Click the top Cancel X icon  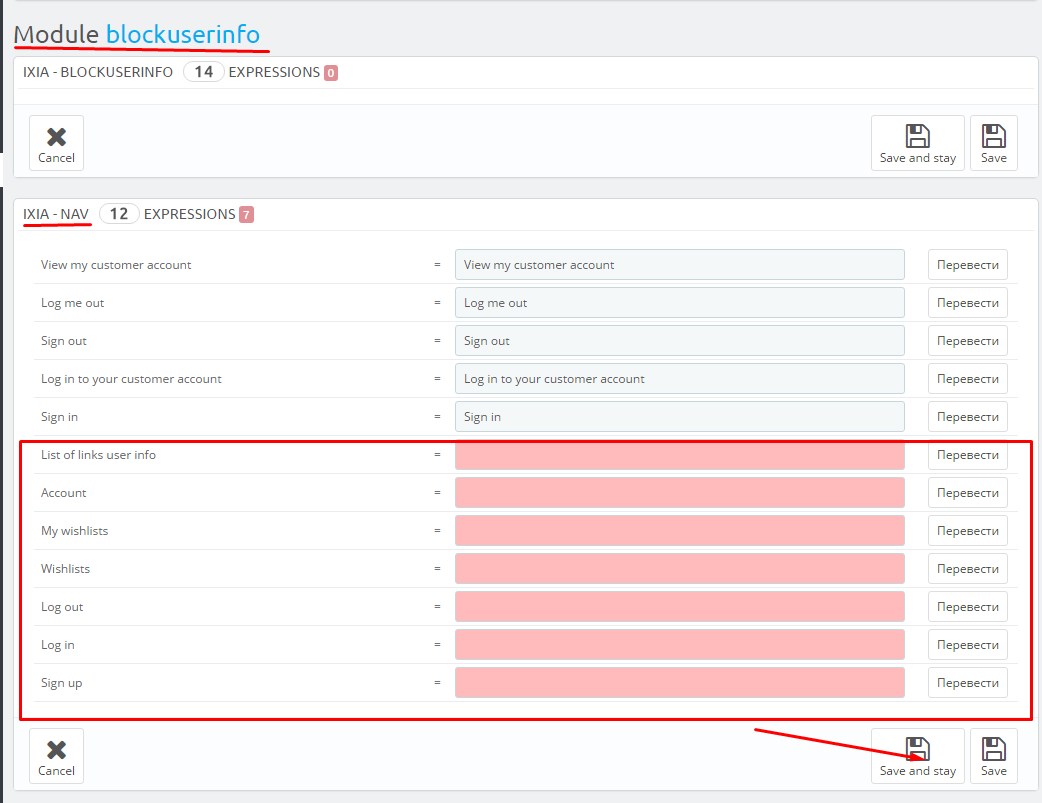pos(56,137)
